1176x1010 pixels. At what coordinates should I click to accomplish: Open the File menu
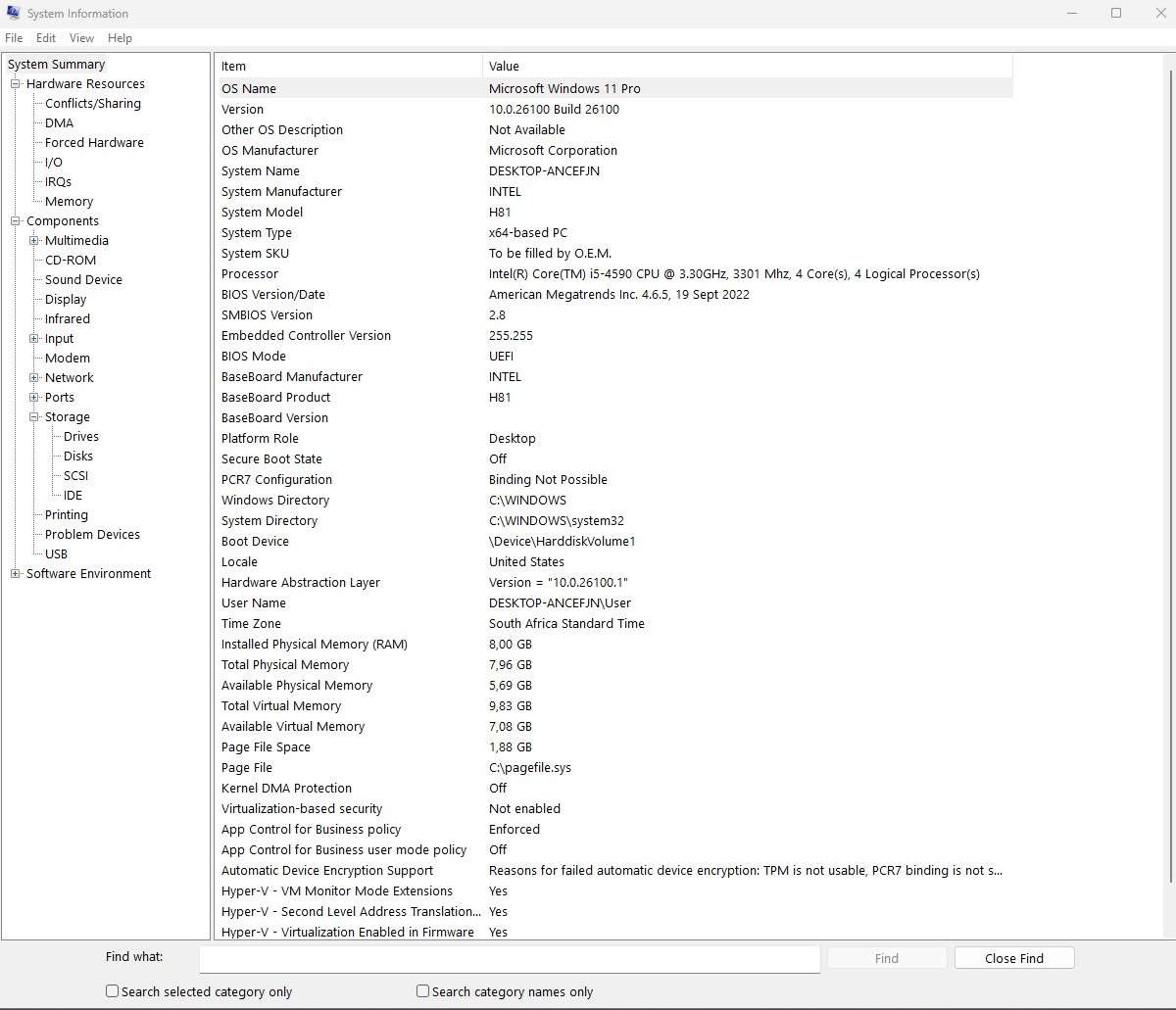(x=14, y=38)
